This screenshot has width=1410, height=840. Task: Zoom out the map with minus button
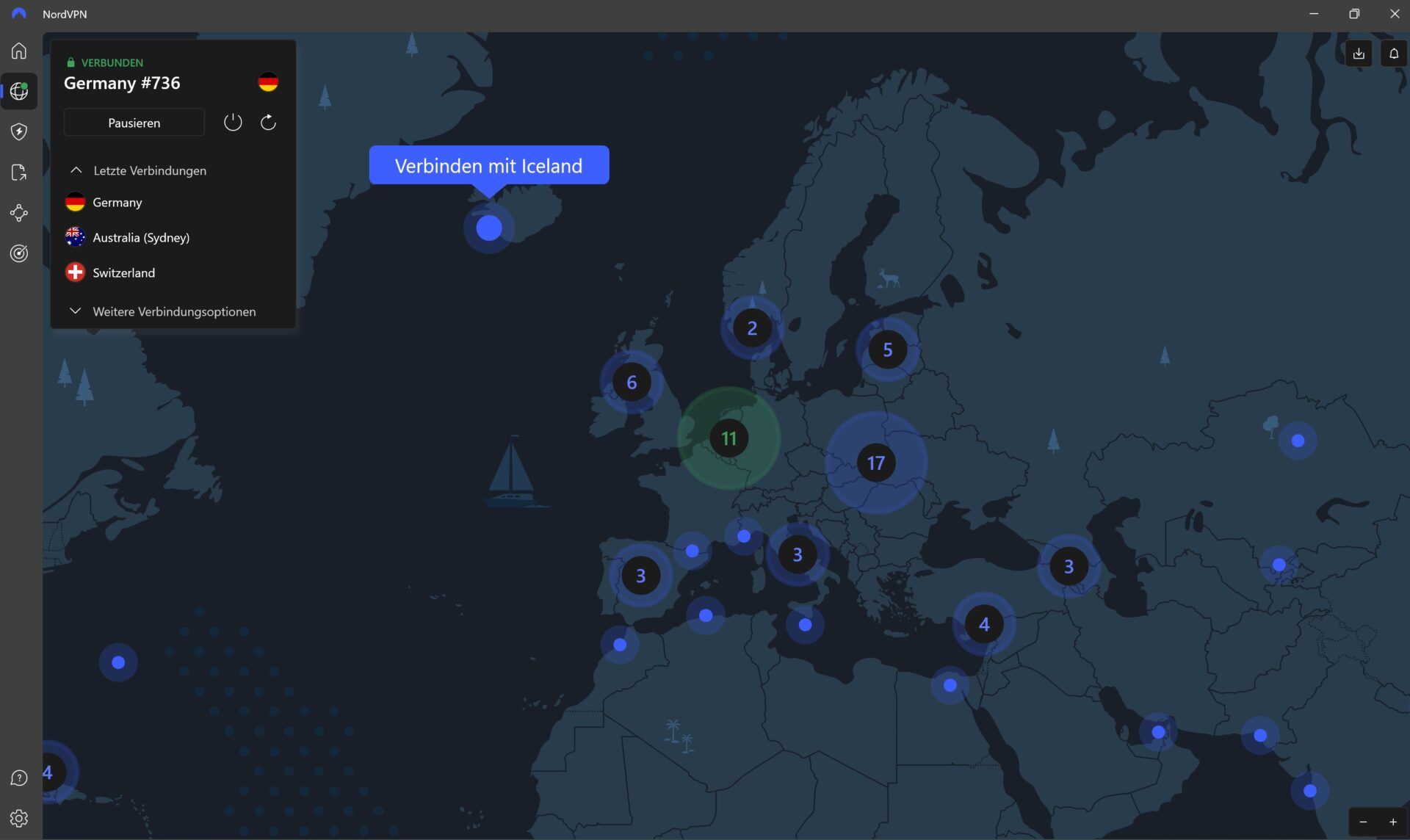point(1363,822)
